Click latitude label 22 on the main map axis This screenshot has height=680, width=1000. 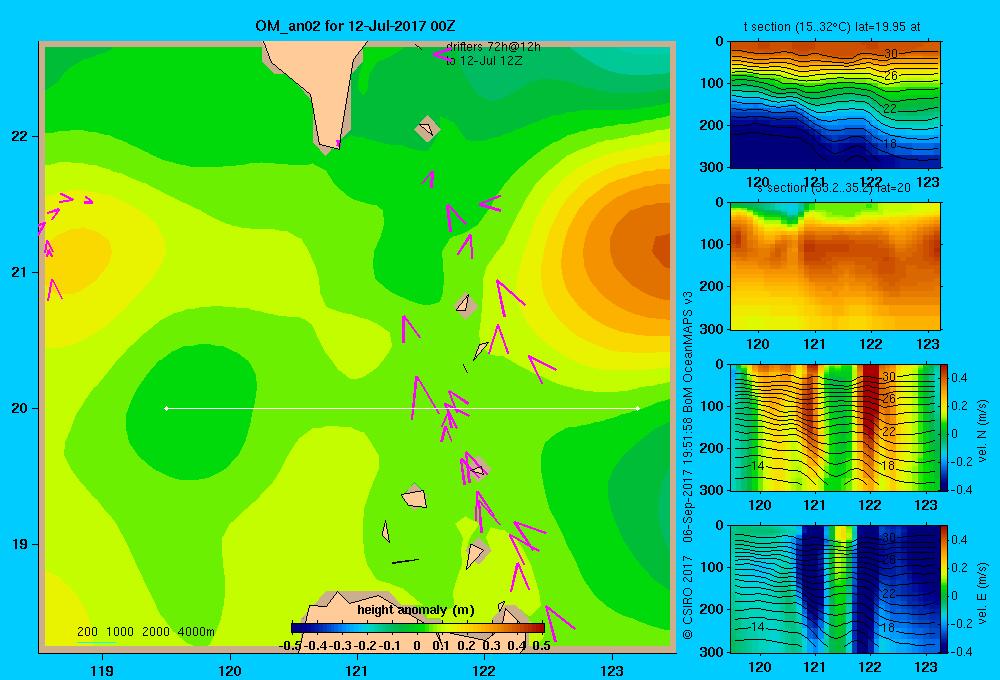20,137
